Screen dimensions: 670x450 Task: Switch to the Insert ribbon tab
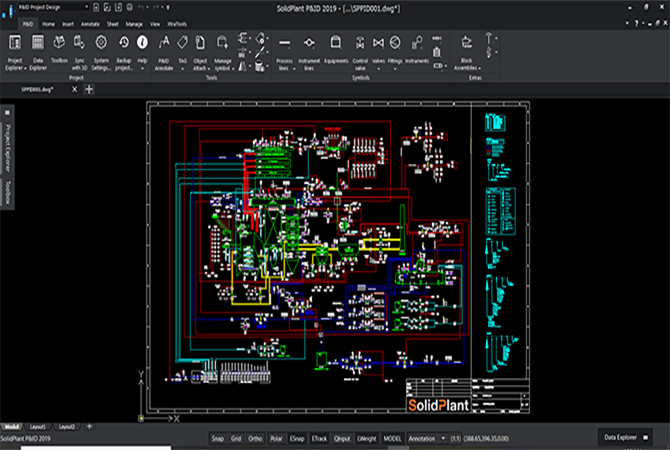pos(68,24)
